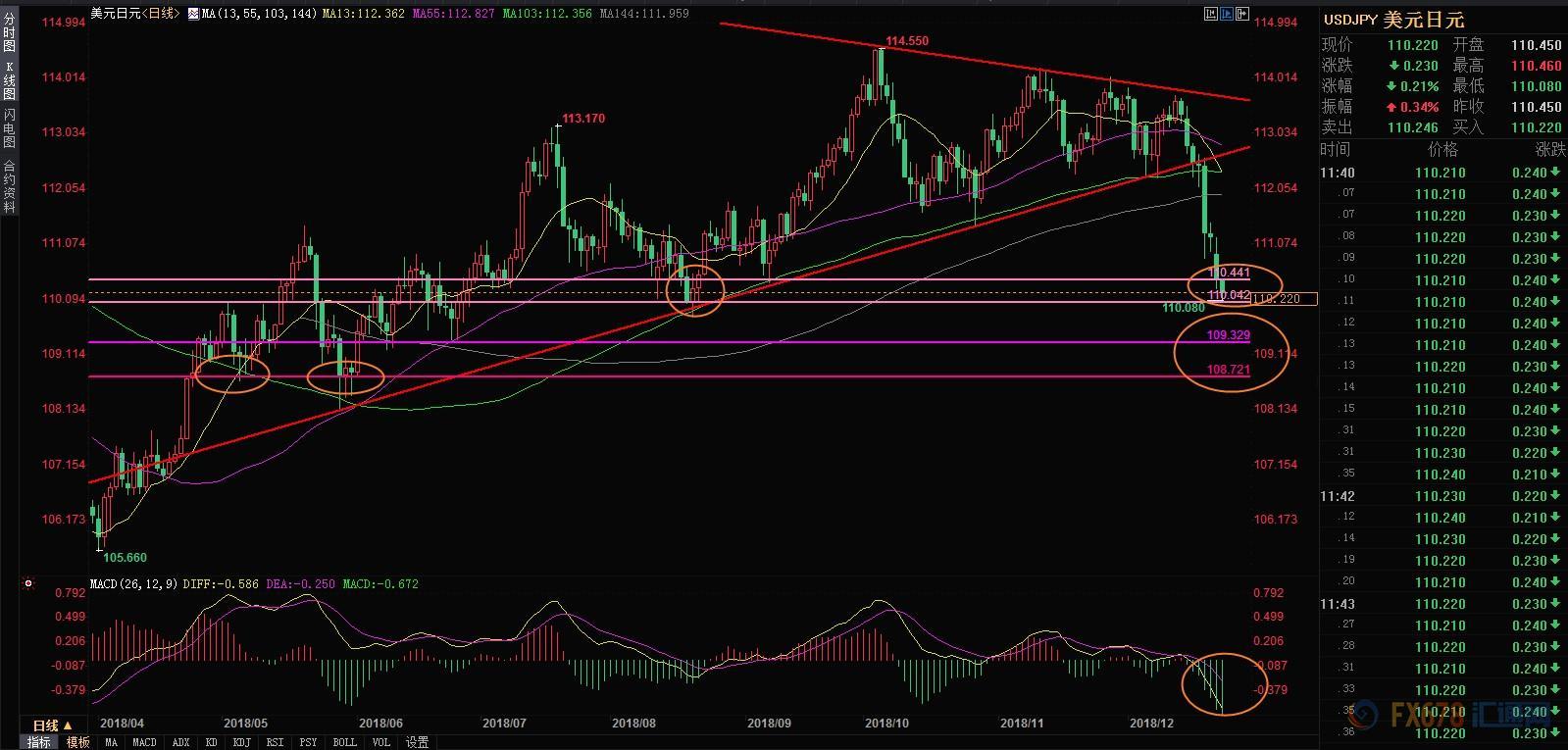Apply the ADX indicator button

pyautogui.click(x=180, y=742)
